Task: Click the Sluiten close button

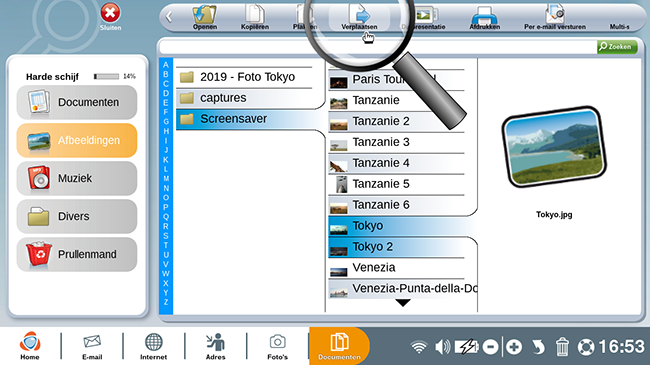Action: [x=110, y=17]
